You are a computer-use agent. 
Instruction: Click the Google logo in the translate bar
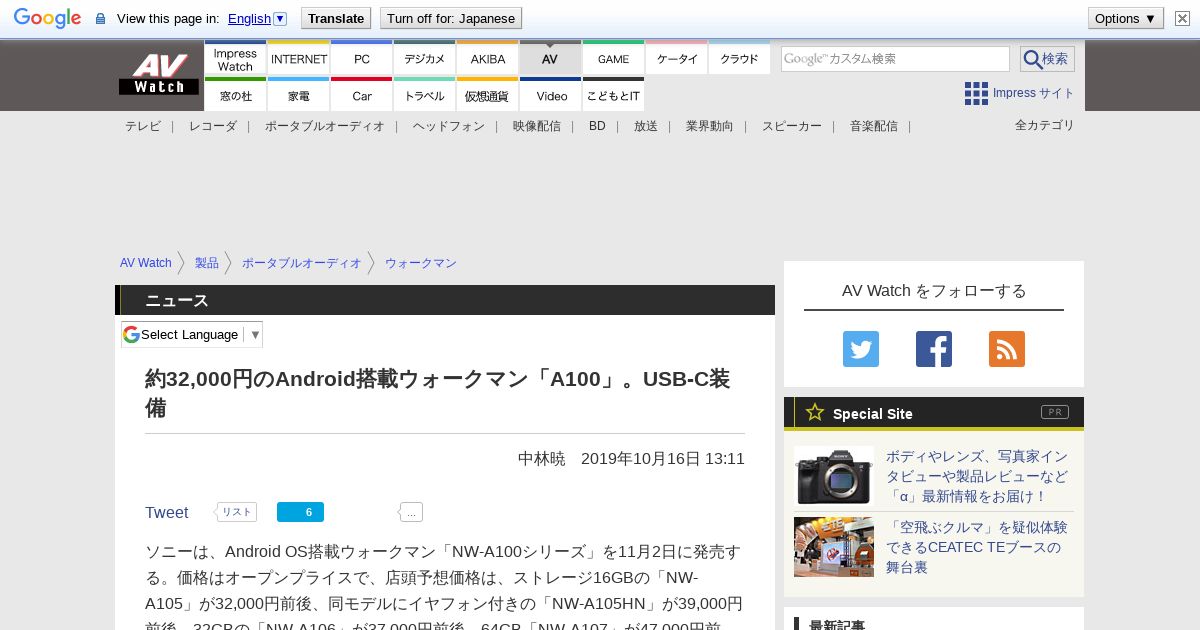(47, 18)
